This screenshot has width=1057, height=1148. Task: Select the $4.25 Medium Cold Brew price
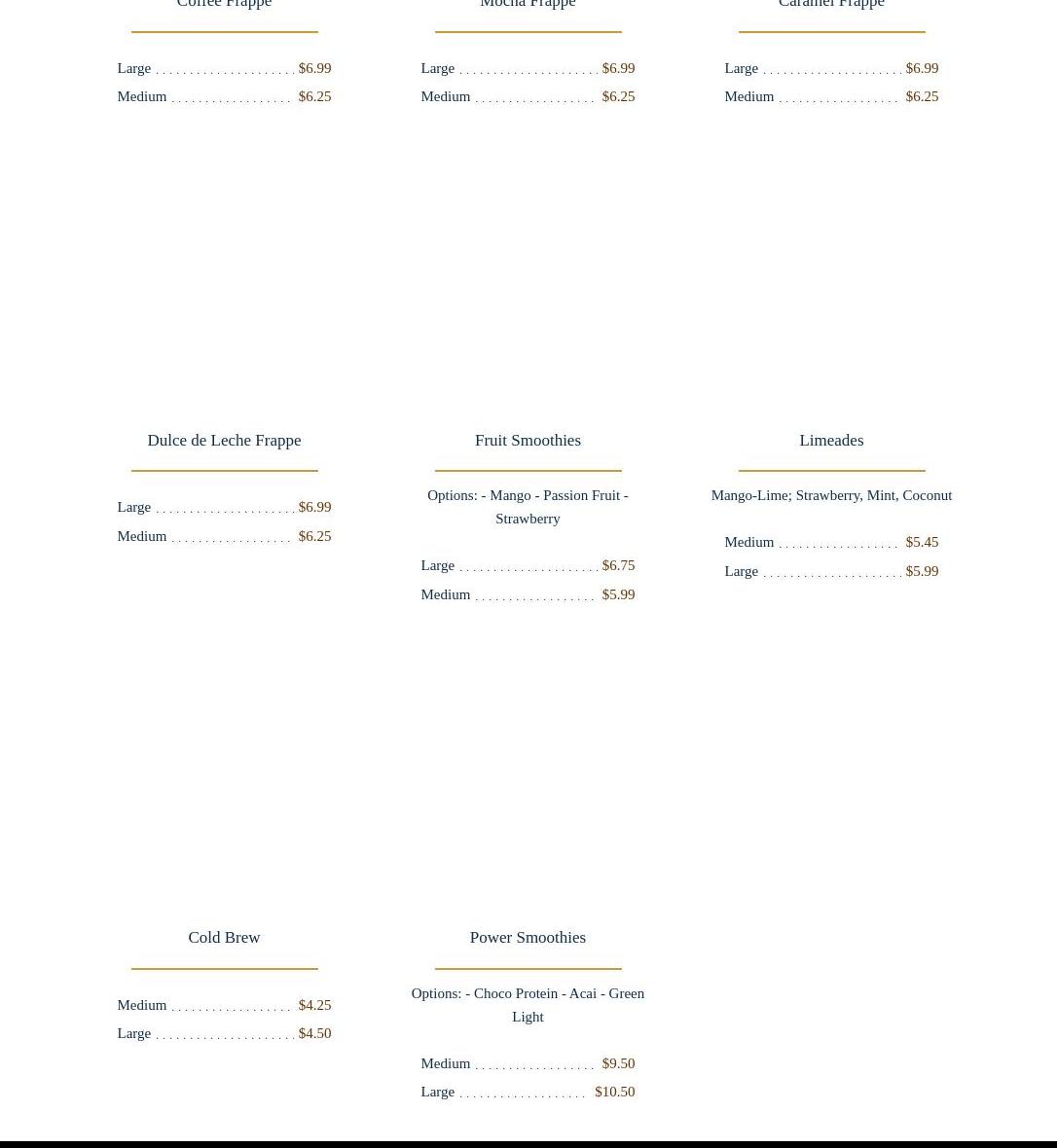[314, 1005]
